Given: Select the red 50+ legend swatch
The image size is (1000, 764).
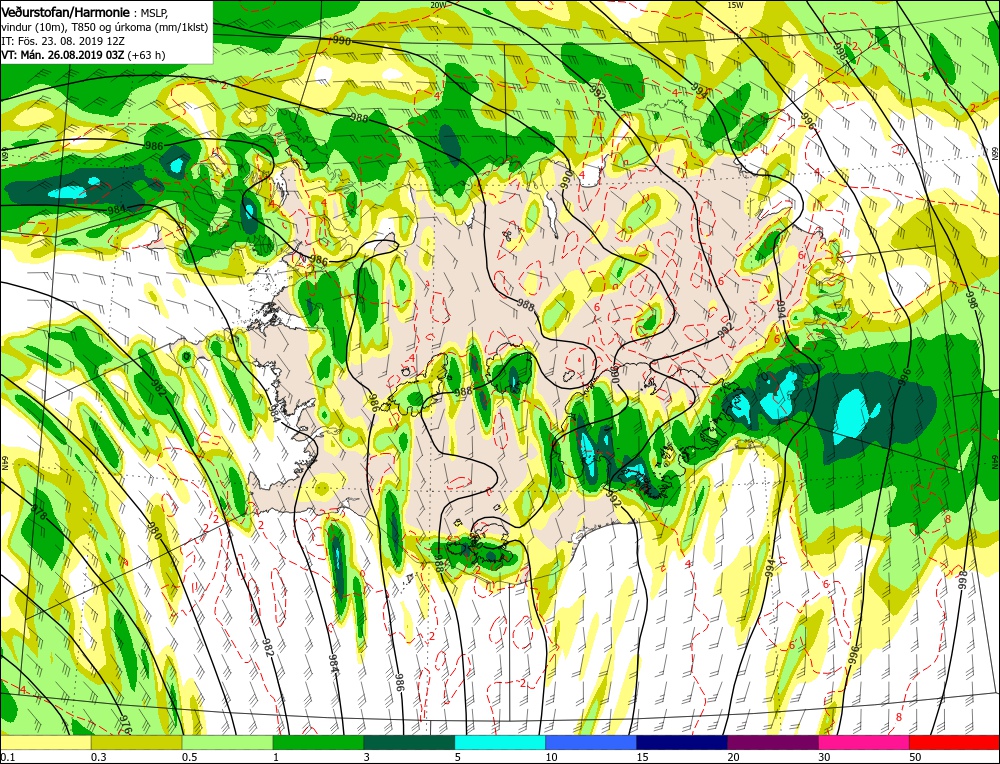Looking at the screenshot, I should (955, 742).
